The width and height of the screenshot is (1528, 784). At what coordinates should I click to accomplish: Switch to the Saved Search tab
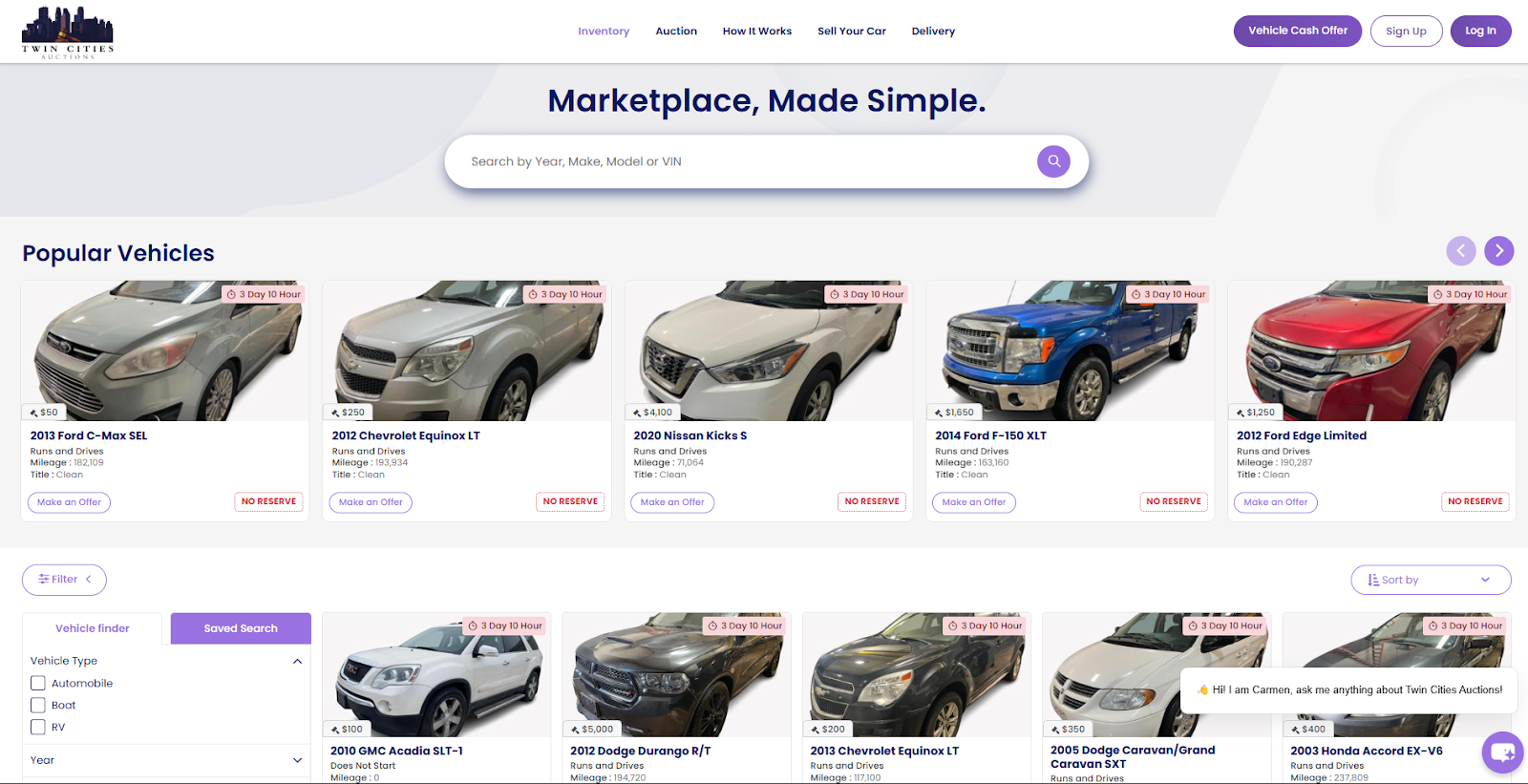(x=241, y=628)
